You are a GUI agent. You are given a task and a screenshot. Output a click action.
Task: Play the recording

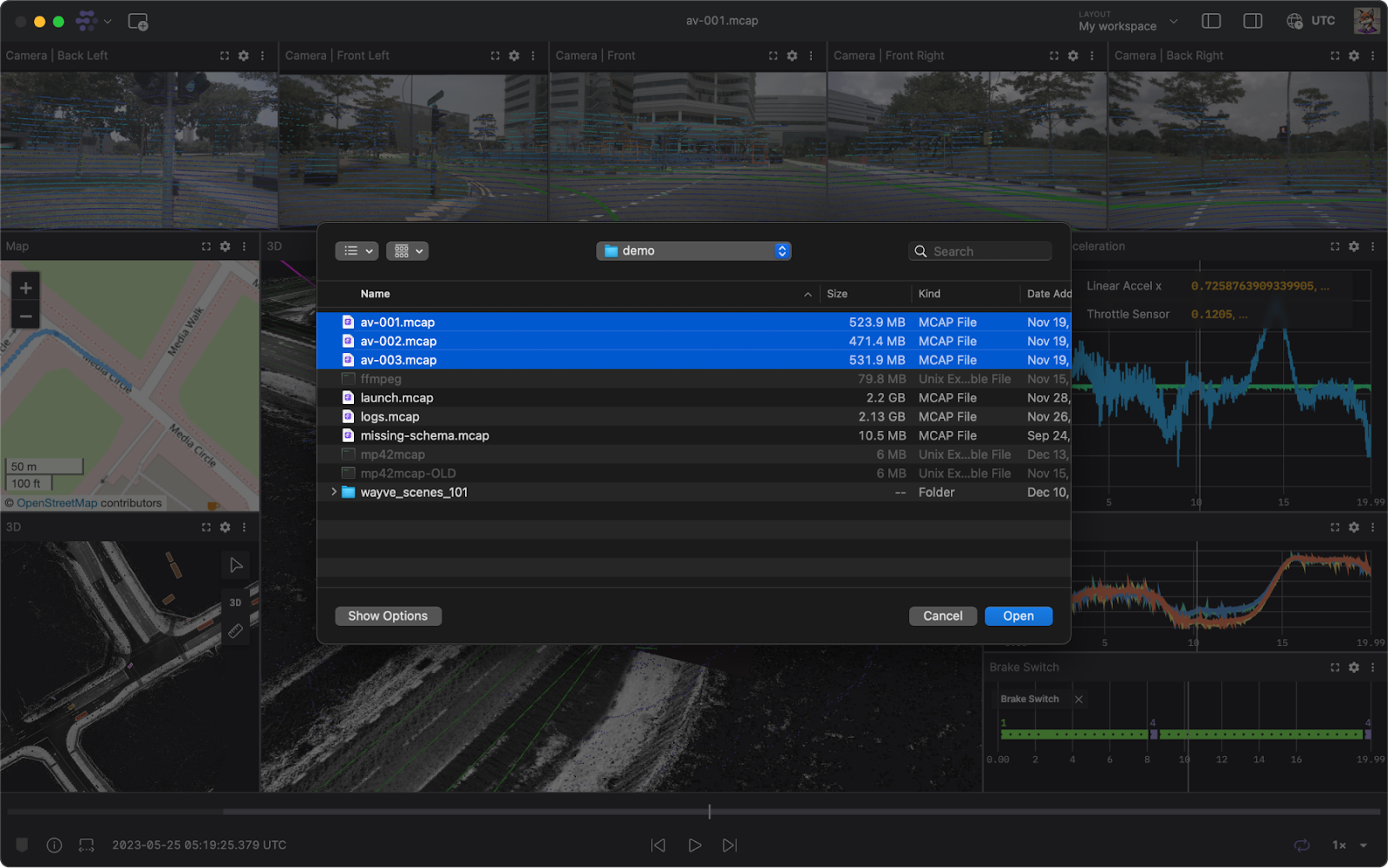click(694, 845)
